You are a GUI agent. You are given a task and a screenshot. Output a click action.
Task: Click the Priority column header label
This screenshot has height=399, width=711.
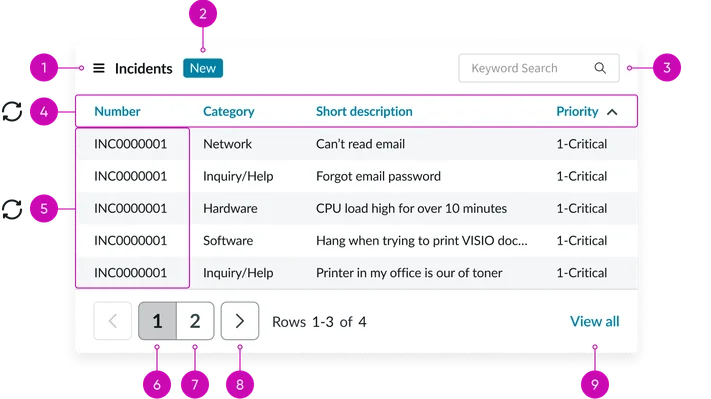pos(577,112)
